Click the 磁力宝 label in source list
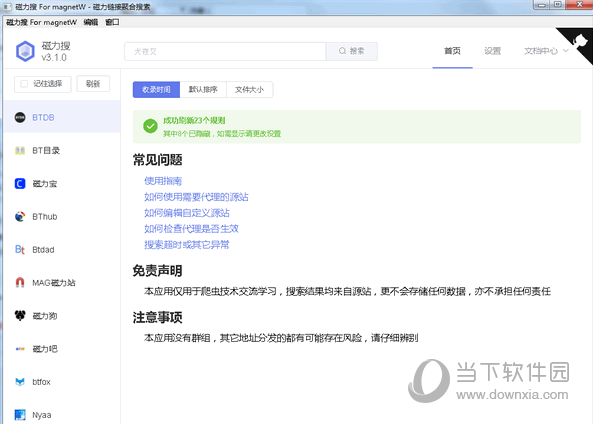This screenshot has width=593, height=424. [x=45, y=183]
